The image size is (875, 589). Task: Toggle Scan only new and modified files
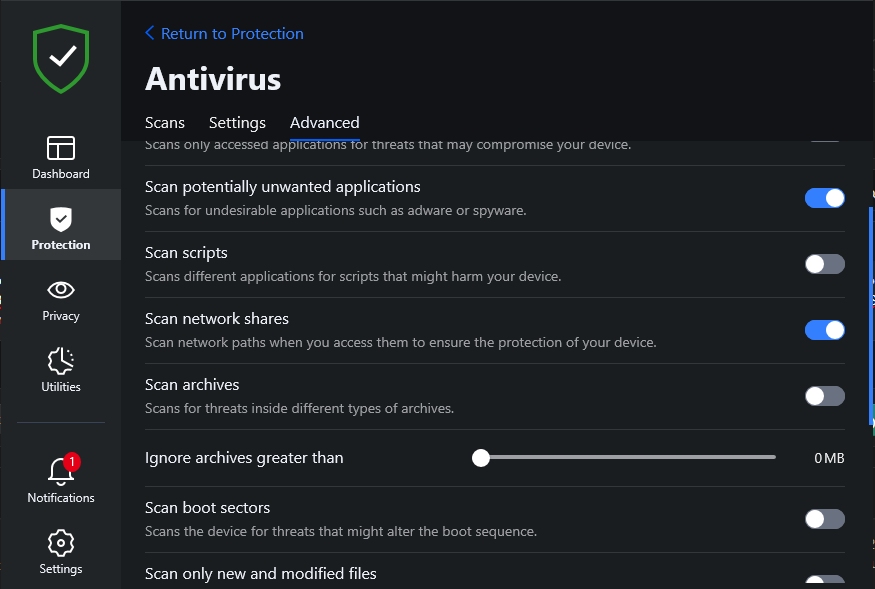pos(825,581)
